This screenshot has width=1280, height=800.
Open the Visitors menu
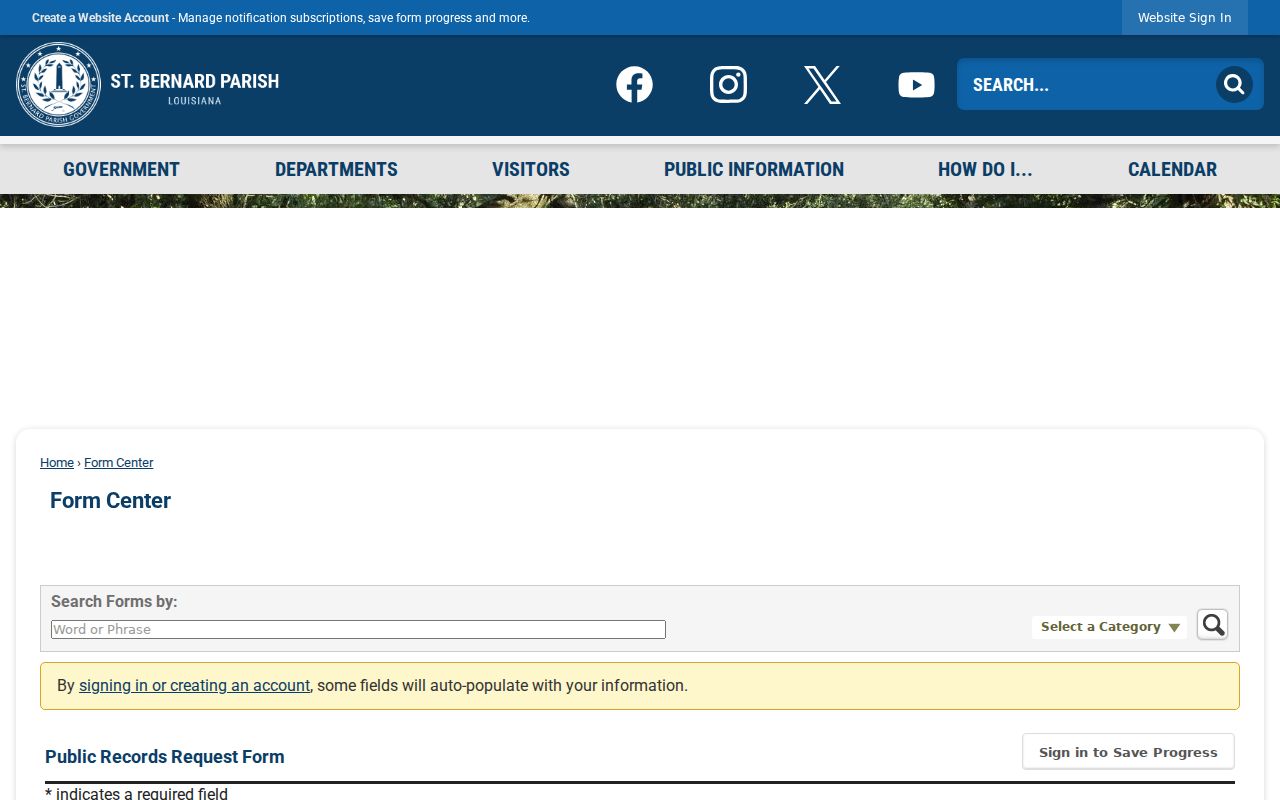[531, 169]
